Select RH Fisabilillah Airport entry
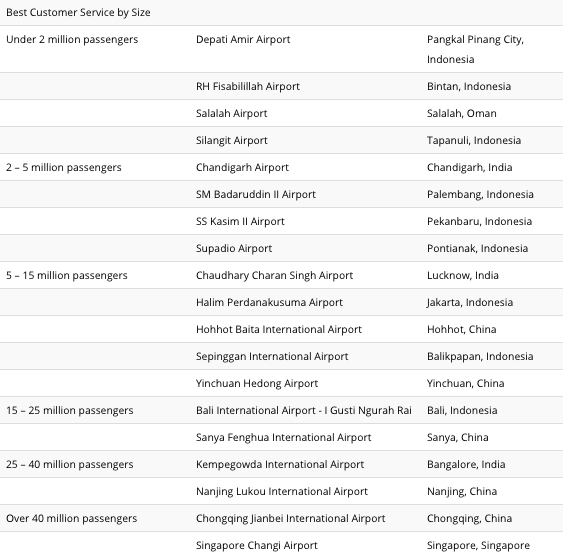The width and height of the screenshot is (563, 558). [x=248, y=86]
